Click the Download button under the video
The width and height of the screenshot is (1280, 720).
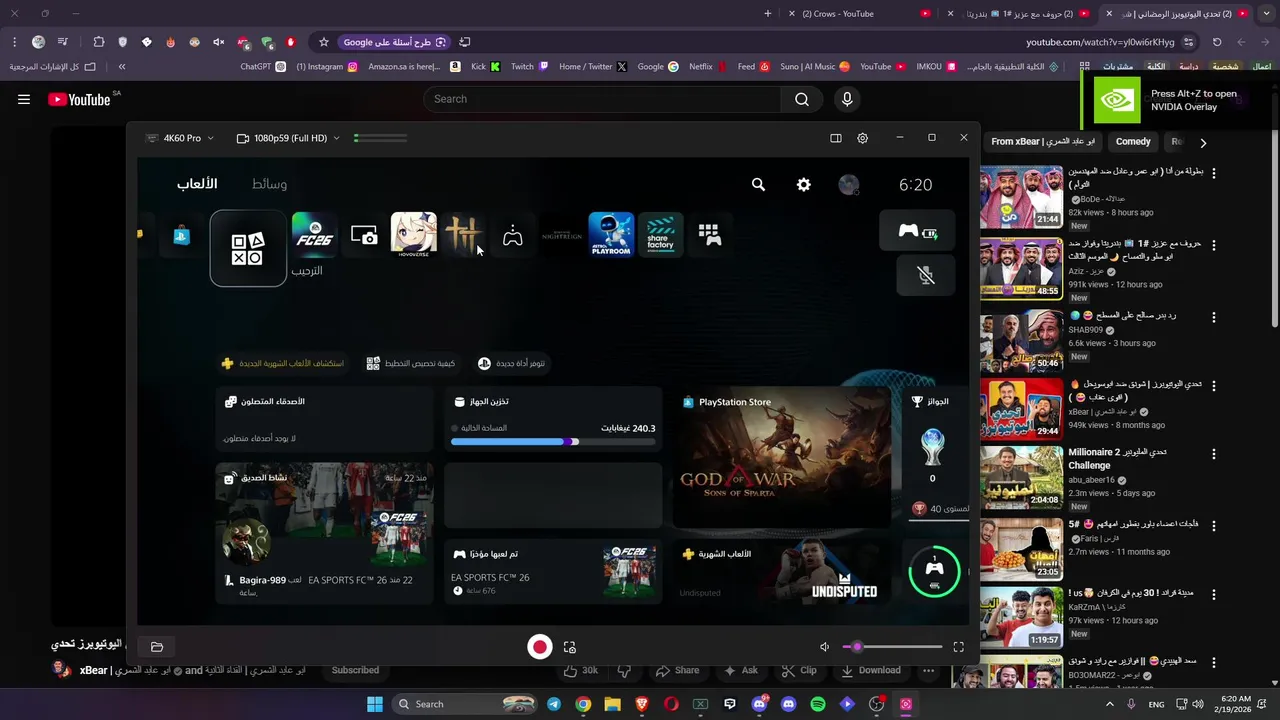(x=870, y=670)
